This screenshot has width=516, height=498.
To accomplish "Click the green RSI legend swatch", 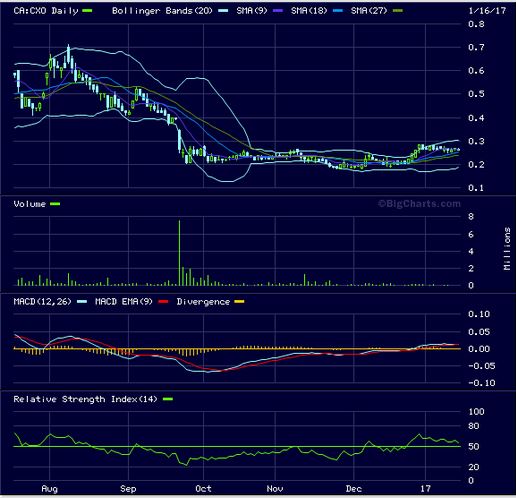I will [168, 399].
